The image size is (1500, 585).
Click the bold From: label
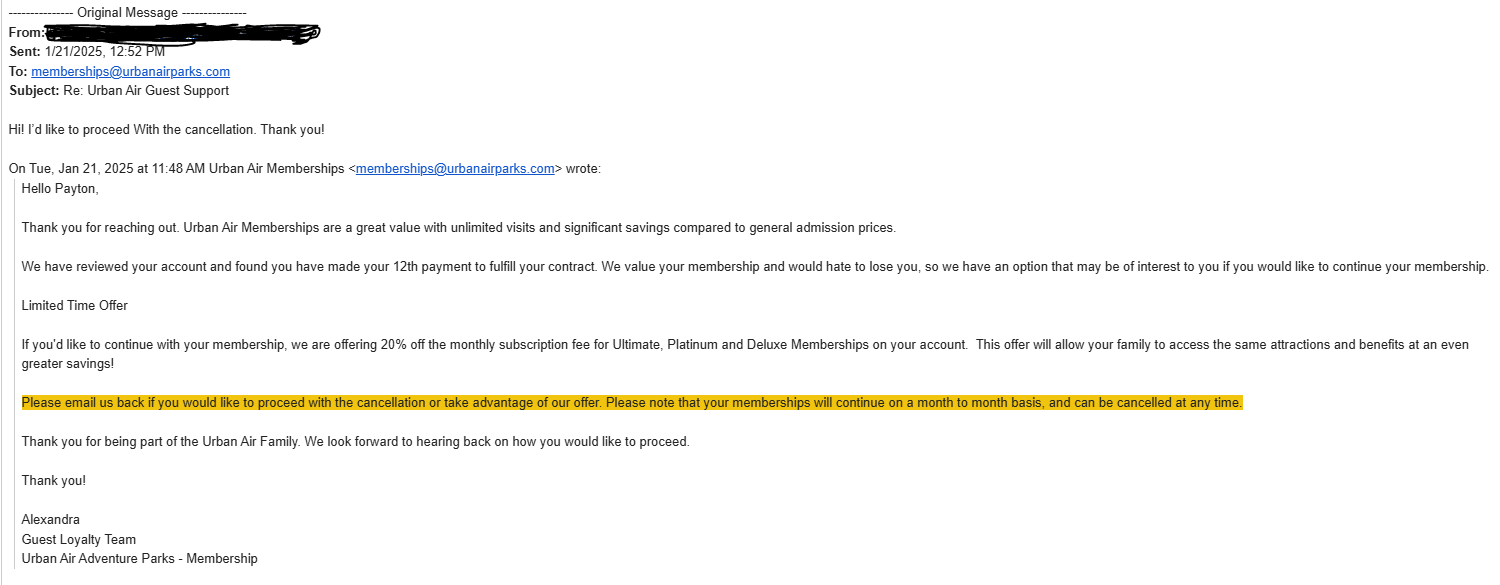point(27,32)
